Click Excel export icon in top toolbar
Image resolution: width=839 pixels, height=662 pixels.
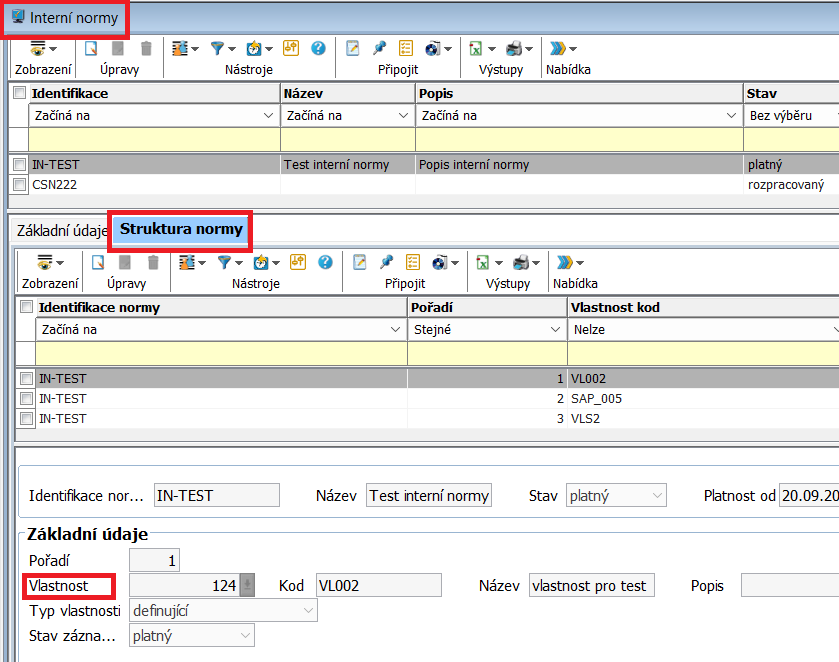point(477,48)
